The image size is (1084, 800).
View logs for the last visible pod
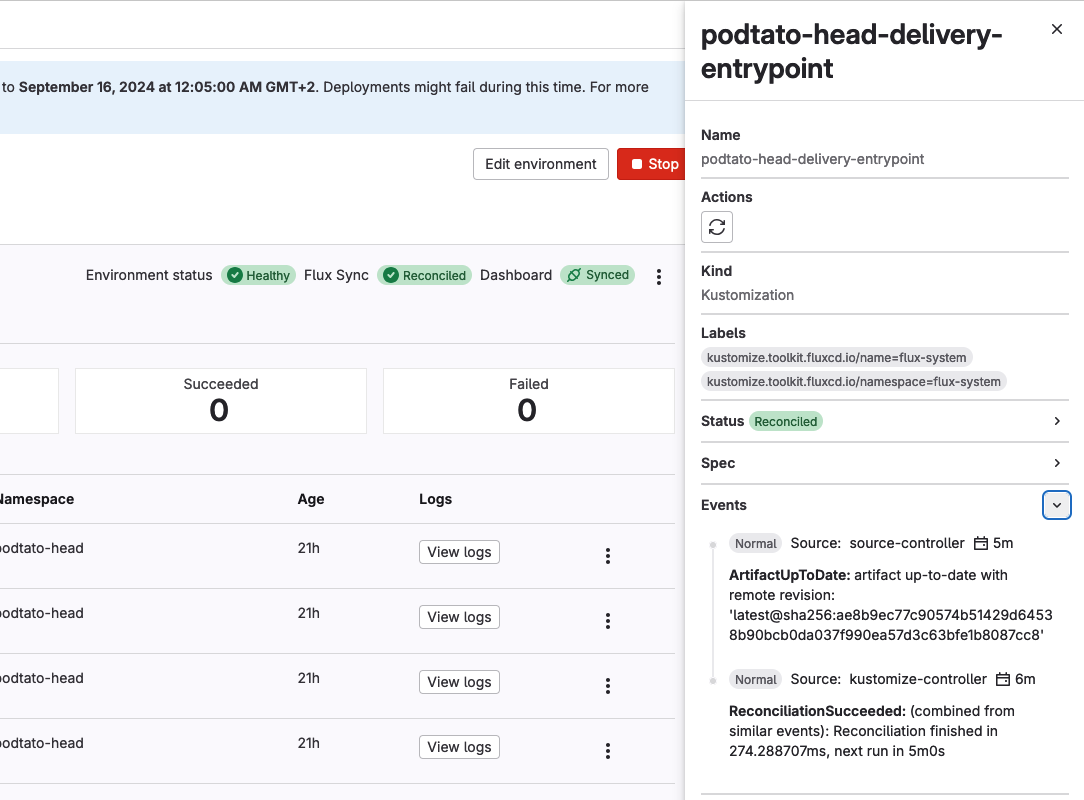(x=459, y=747)
